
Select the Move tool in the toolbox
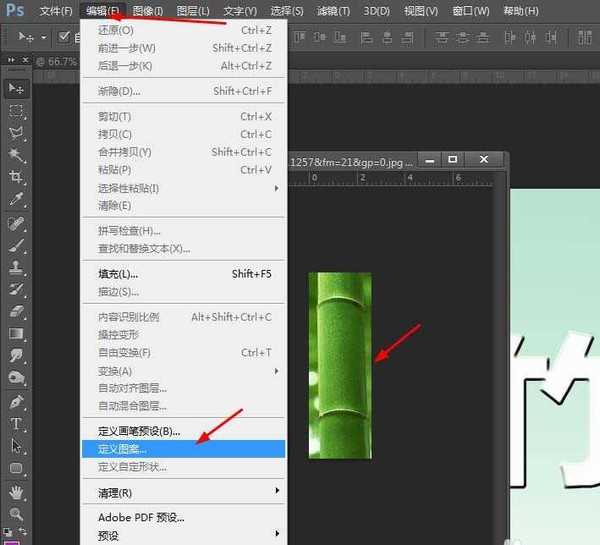coord(17,89)
